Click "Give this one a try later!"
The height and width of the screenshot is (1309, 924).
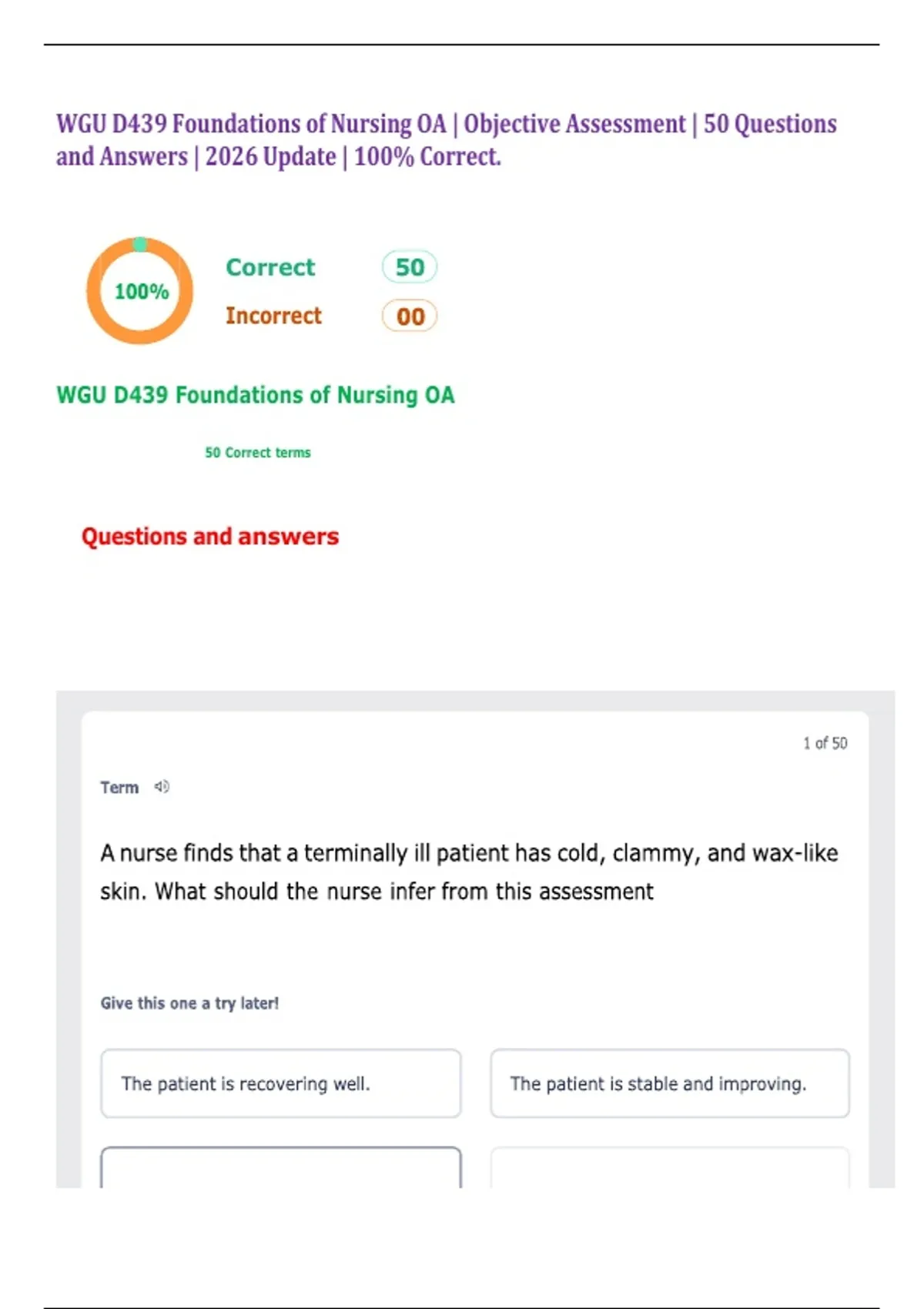(189, 1003)
